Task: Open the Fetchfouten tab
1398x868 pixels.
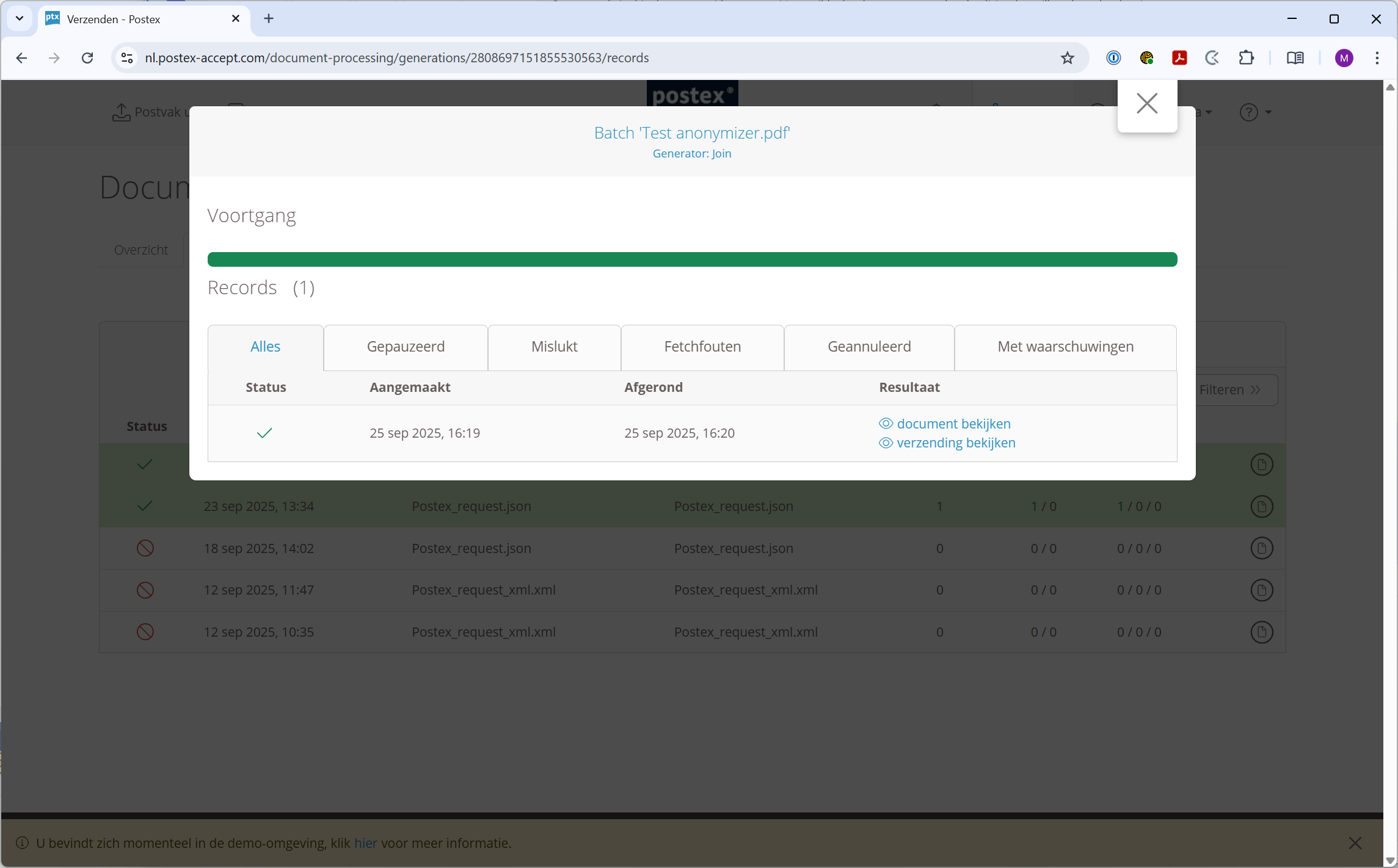Action: click(x=702, y=347)
